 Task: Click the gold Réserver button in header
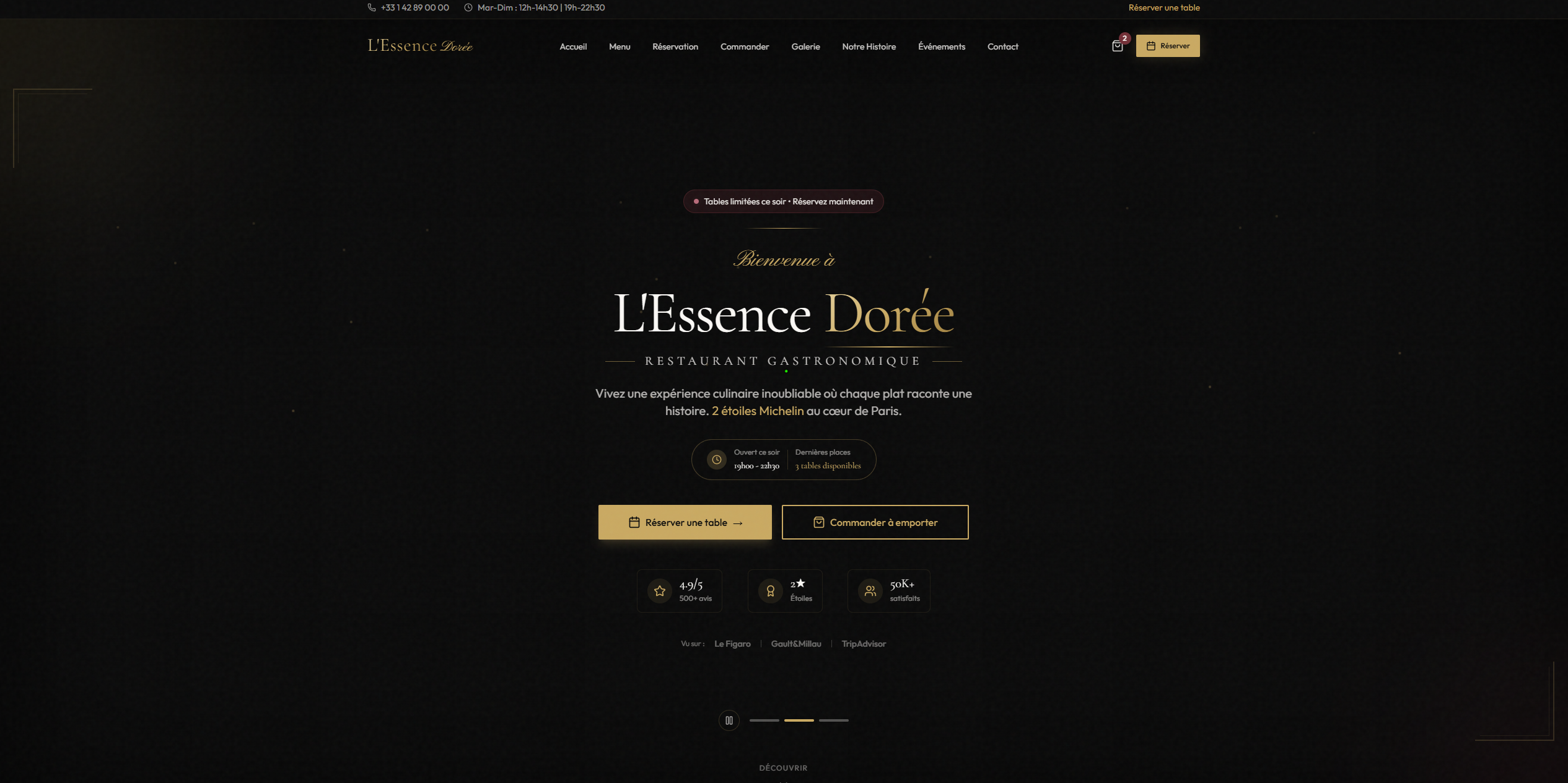[x=1167, y=46]
